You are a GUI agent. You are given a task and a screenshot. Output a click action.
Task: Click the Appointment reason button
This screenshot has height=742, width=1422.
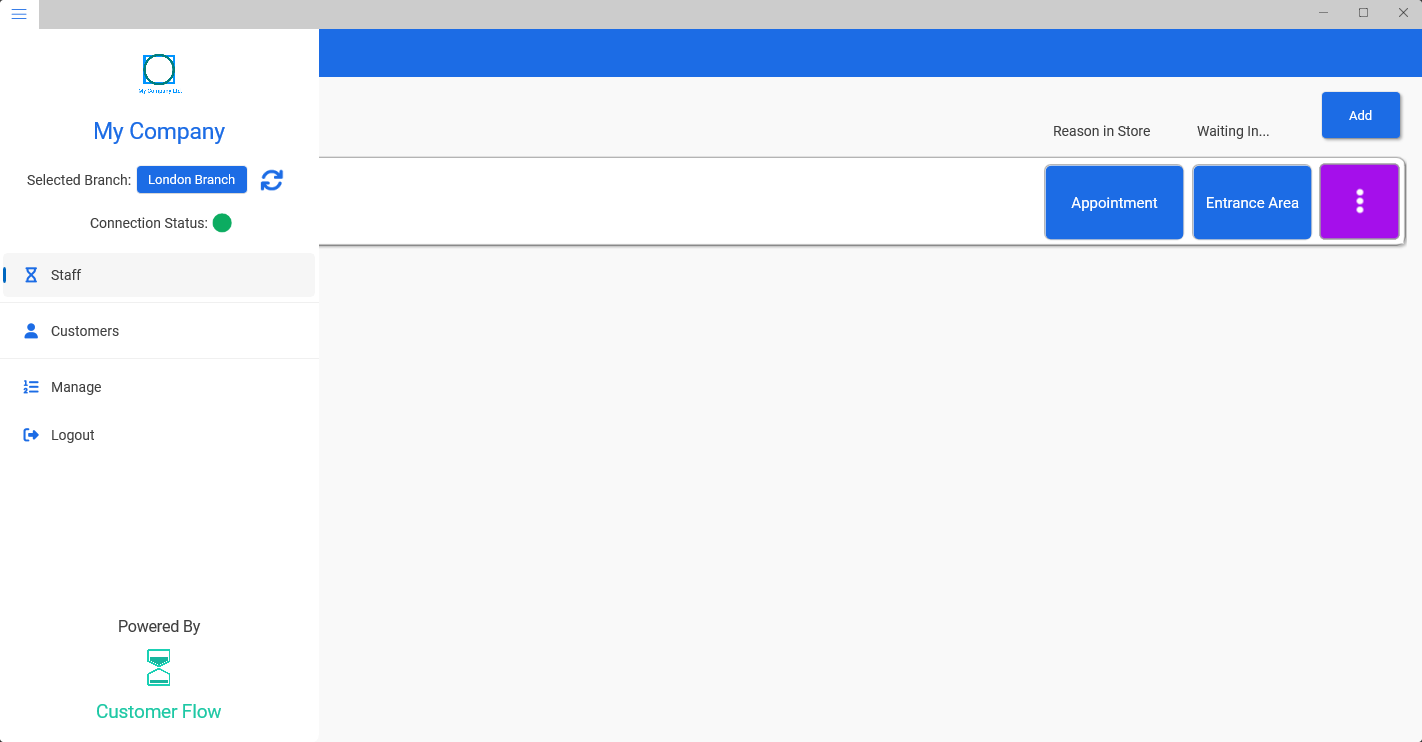[x=1114, y=202]
